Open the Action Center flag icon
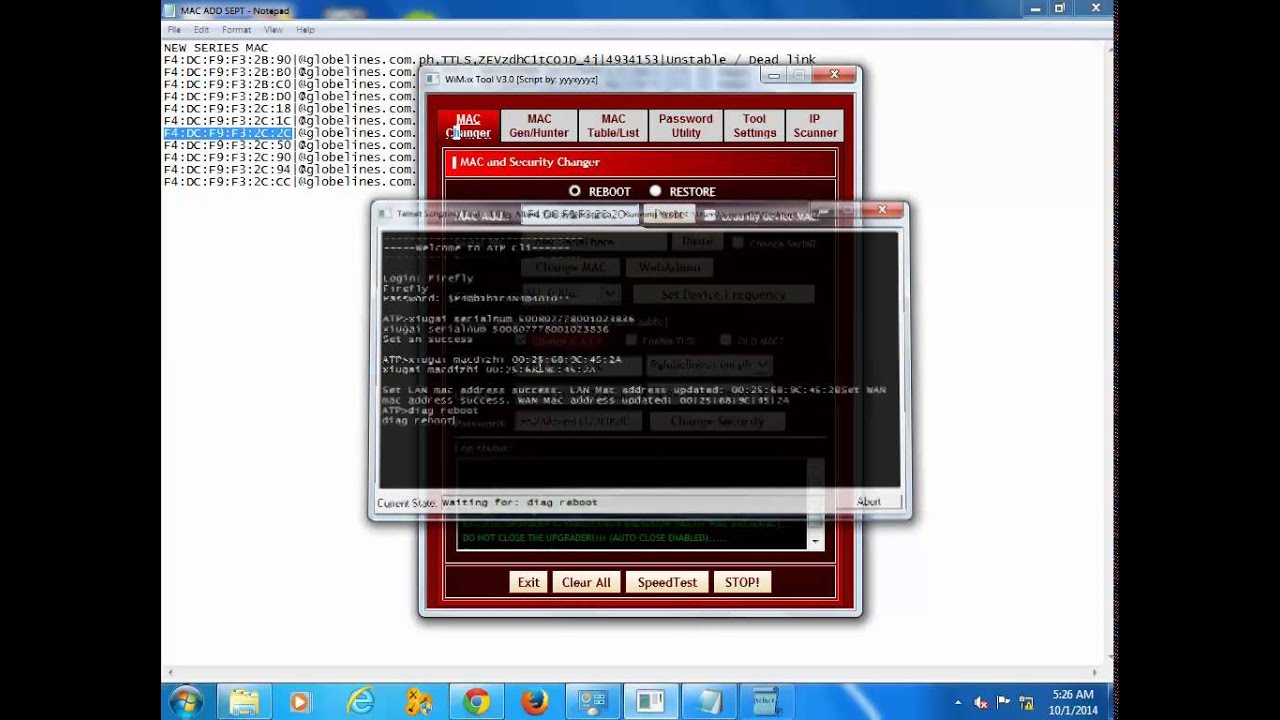Image resolution: width=1280 pixels, height=720 pixels. click(x=1004, y=703)
